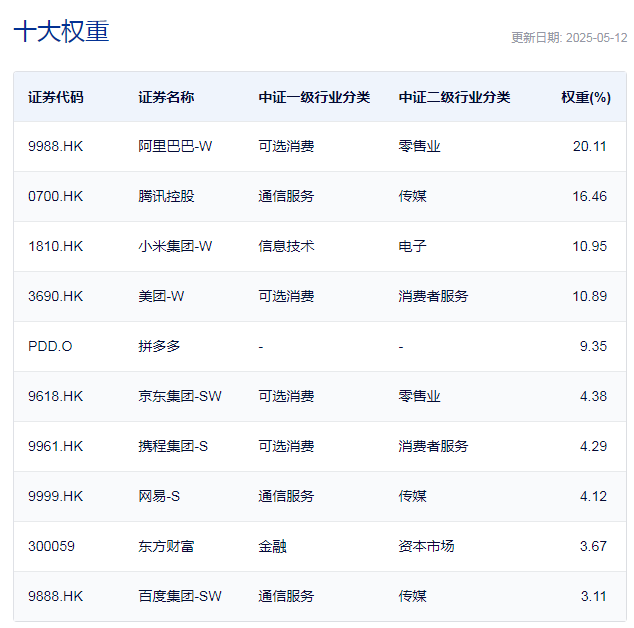Open the 小米集团-W security name
This screenshot has width=634, height=628.
coord(175,246)
